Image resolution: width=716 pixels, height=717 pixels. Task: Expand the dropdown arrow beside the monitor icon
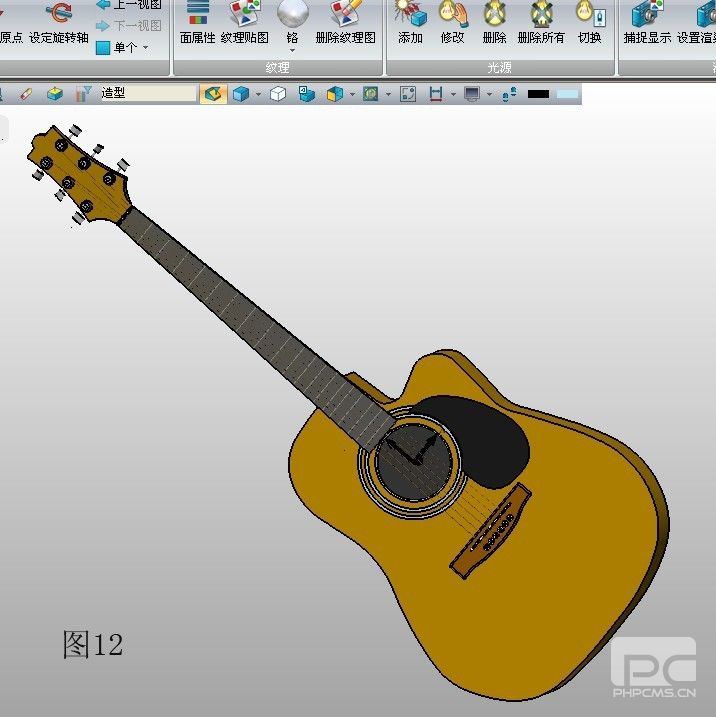[x=488, y=94]
